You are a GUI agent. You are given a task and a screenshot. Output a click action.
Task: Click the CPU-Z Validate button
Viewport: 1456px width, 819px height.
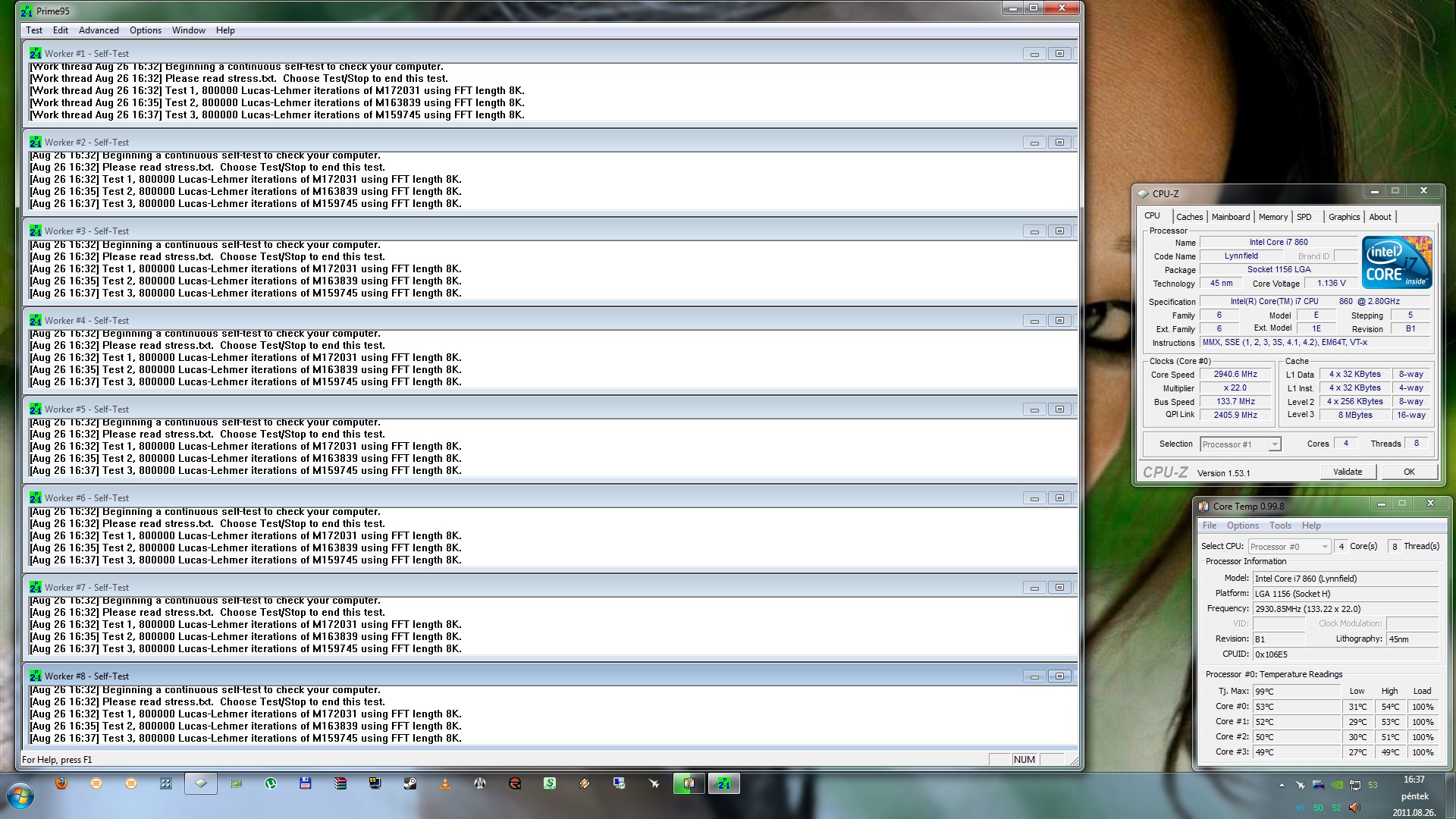tap(1348, 472)
